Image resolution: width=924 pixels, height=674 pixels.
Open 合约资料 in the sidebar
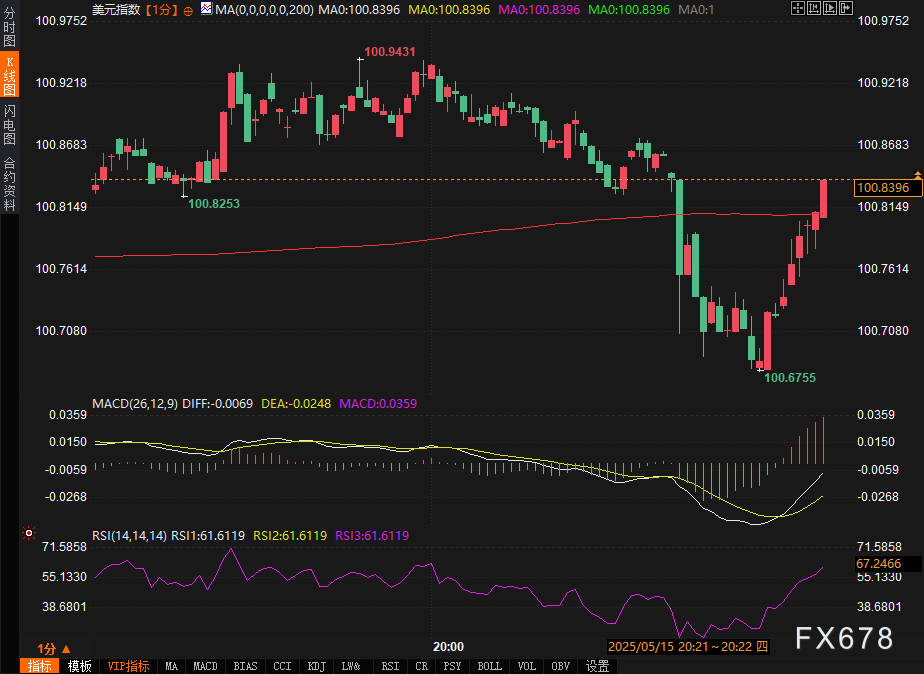[x=10, y=183]
